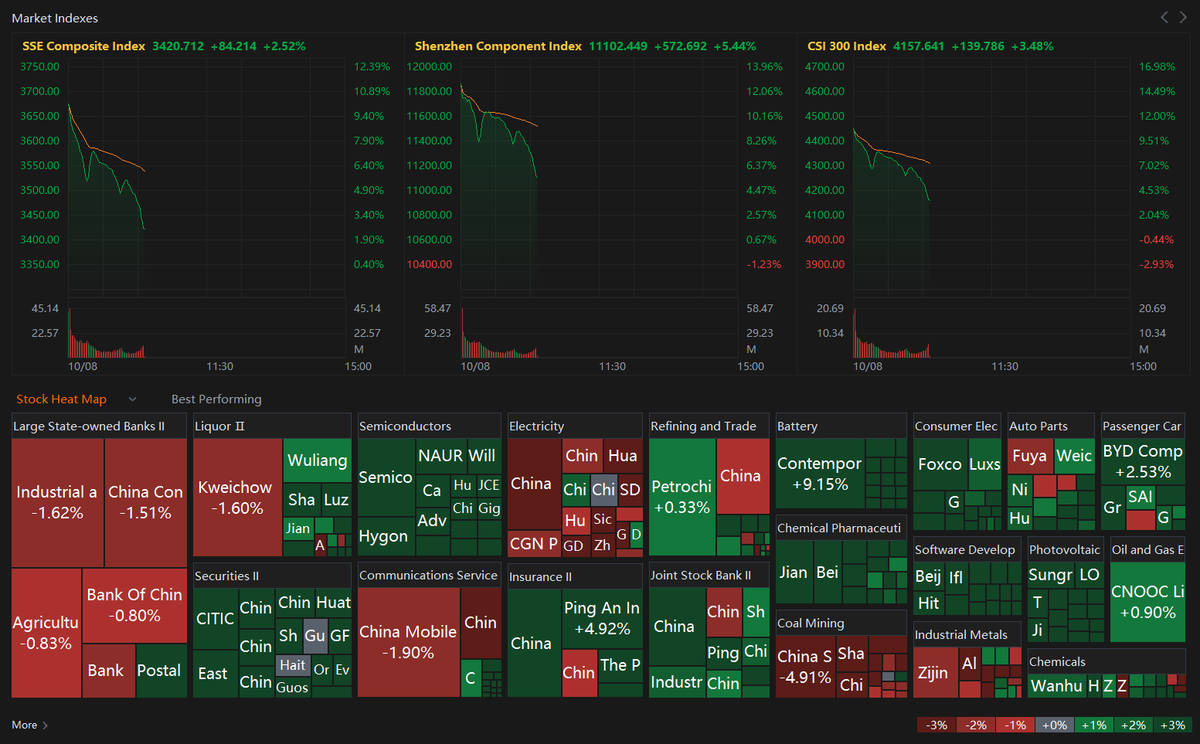
Task: Select Zijin industrial metals tile
Action: tap(934, 673)
